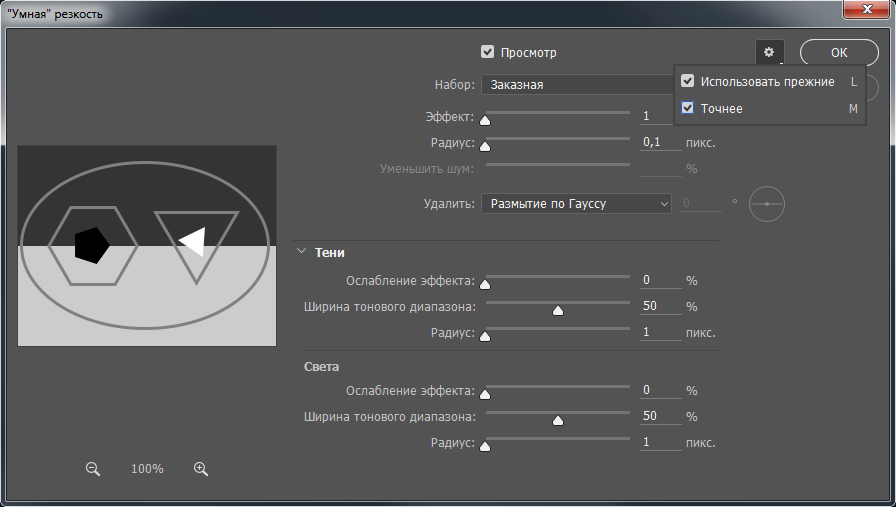The image size is (896, 507).
Task: Click the Эффект value field
Action: point(657,116)
